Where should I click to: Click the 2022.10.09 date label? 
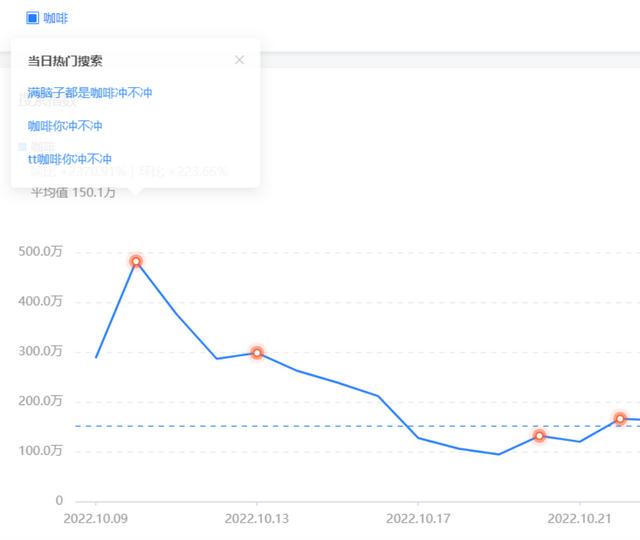point(96,518)
